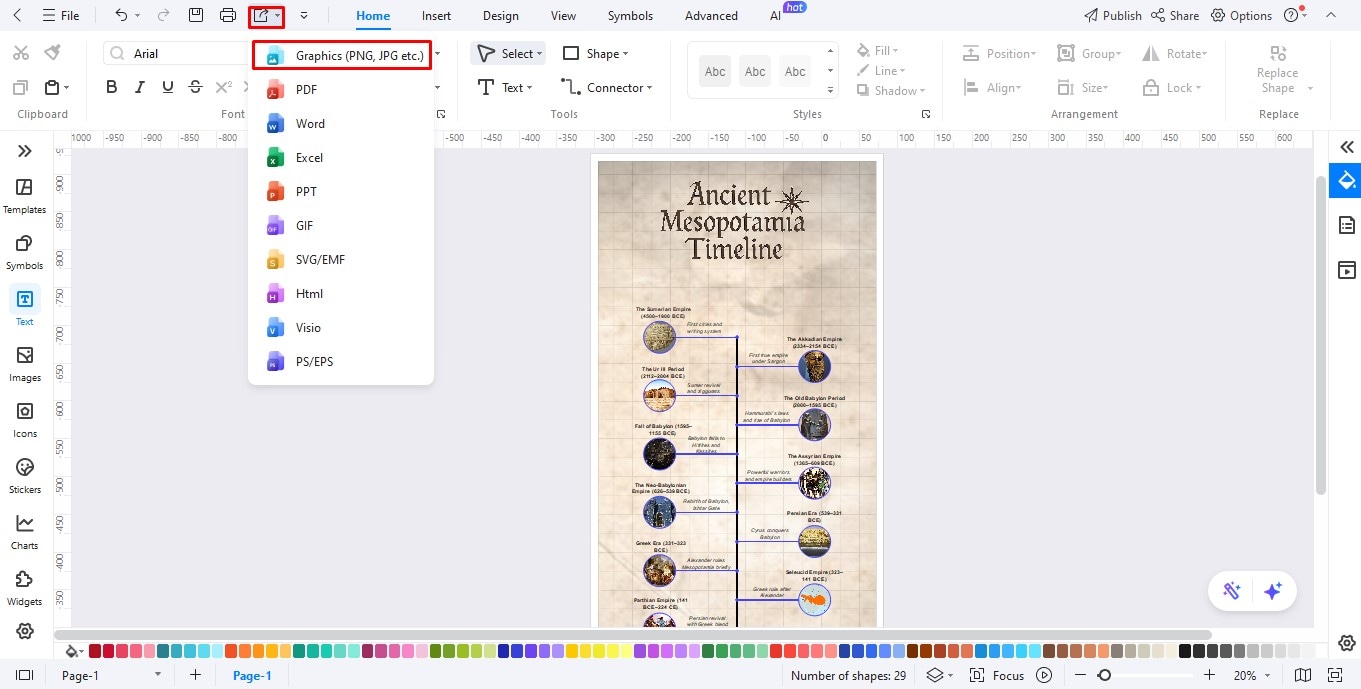Adjust the zoom slider handle
The image size is (1361, 689).
click(1104, 675)
